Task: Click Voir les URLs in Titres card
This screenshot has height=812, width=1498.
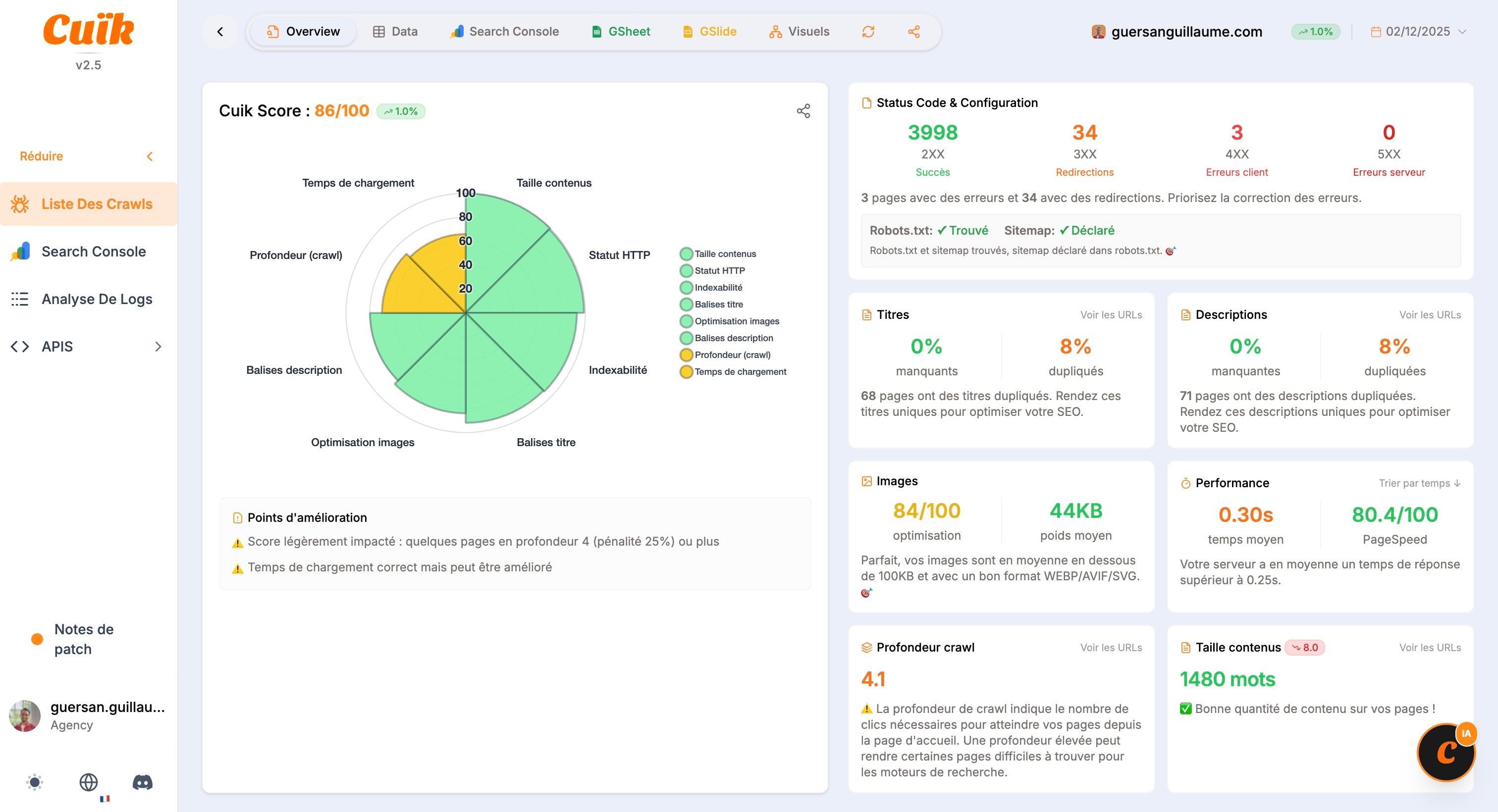Action: click(x=1111, y=314)
